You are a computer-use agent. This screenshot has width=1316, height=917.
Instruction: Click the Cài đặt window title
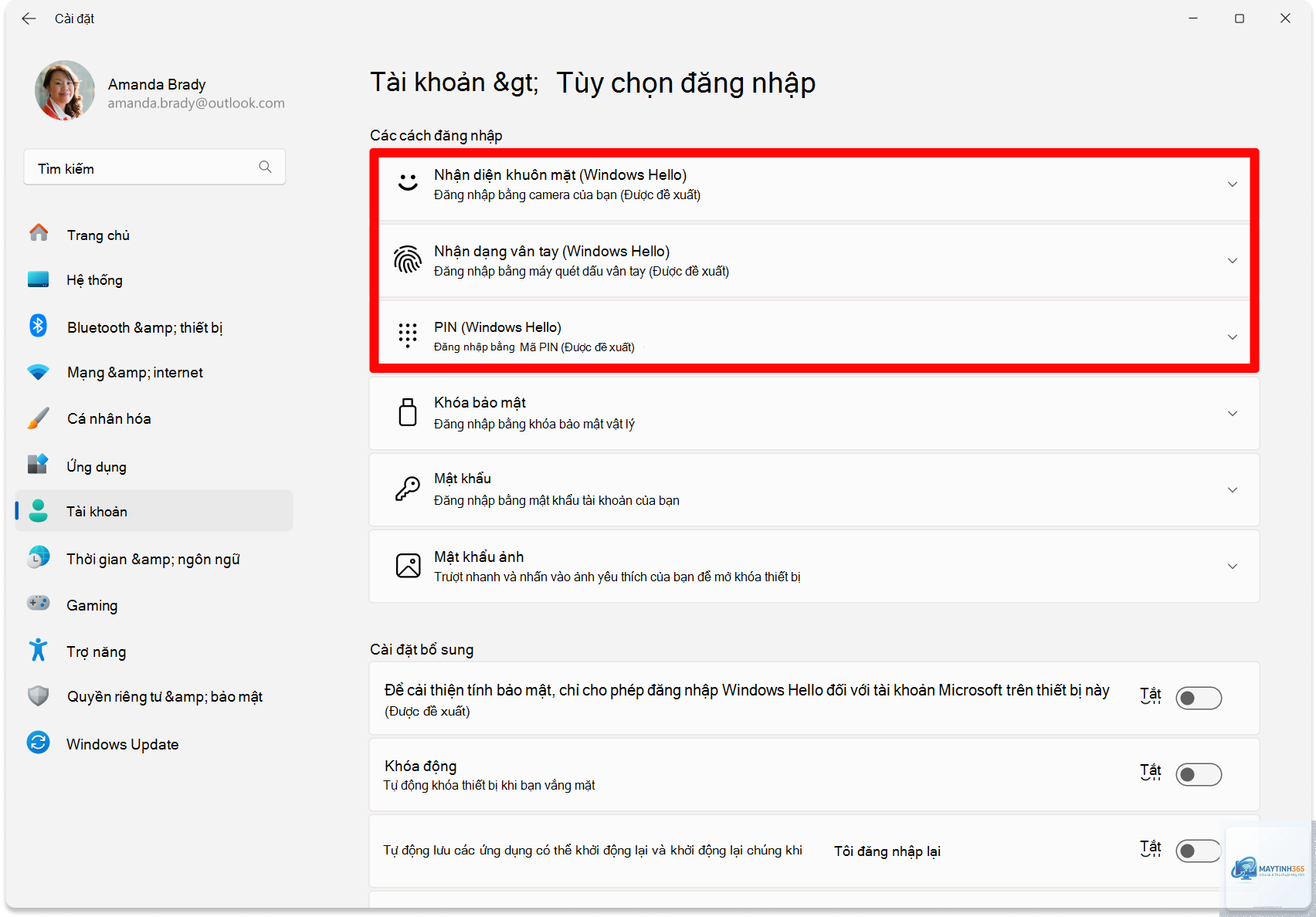(x=74, y=19)
